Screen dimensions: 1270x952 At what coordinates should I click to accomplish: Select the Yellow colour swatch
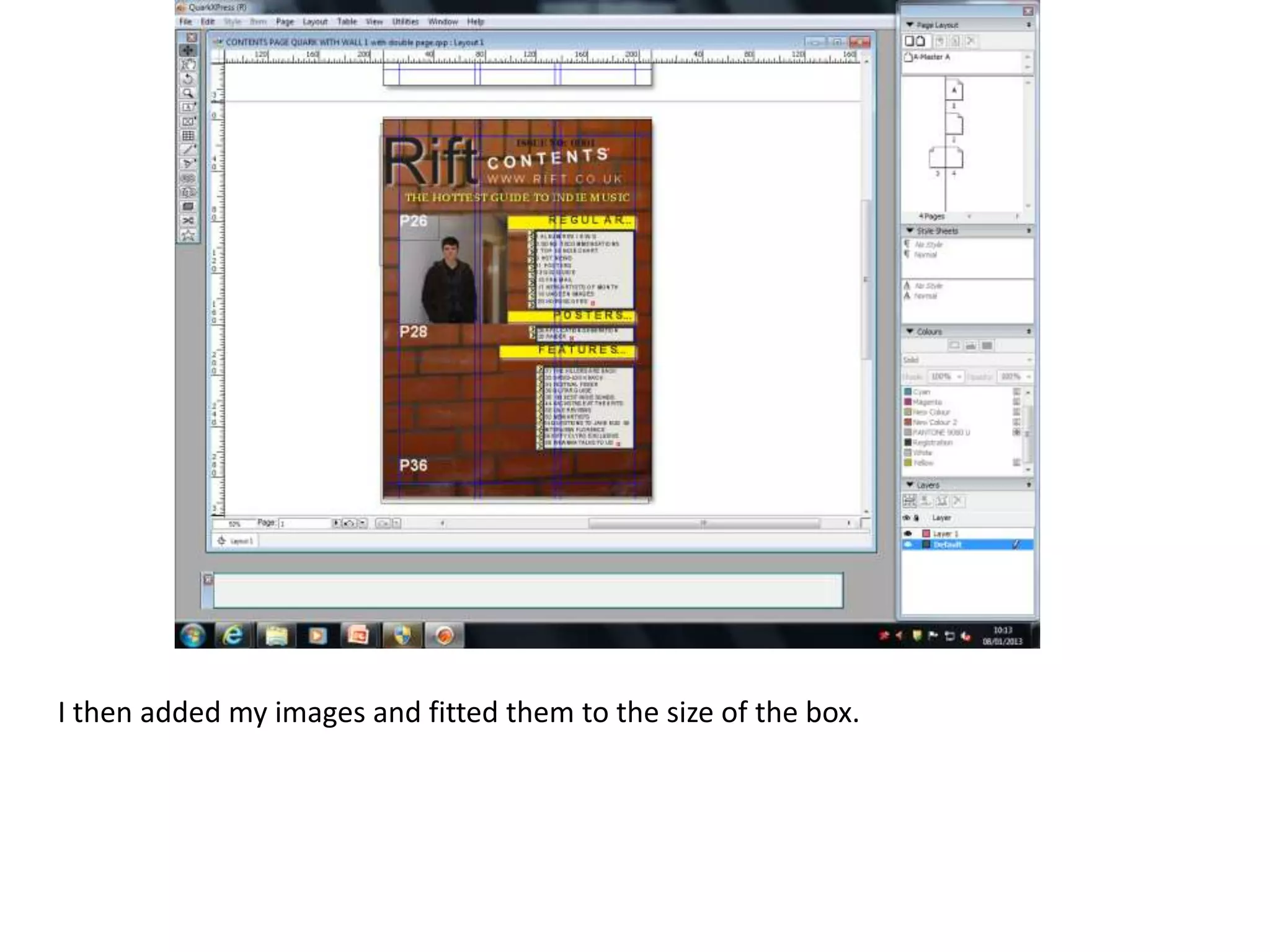[x=908, y=462]
